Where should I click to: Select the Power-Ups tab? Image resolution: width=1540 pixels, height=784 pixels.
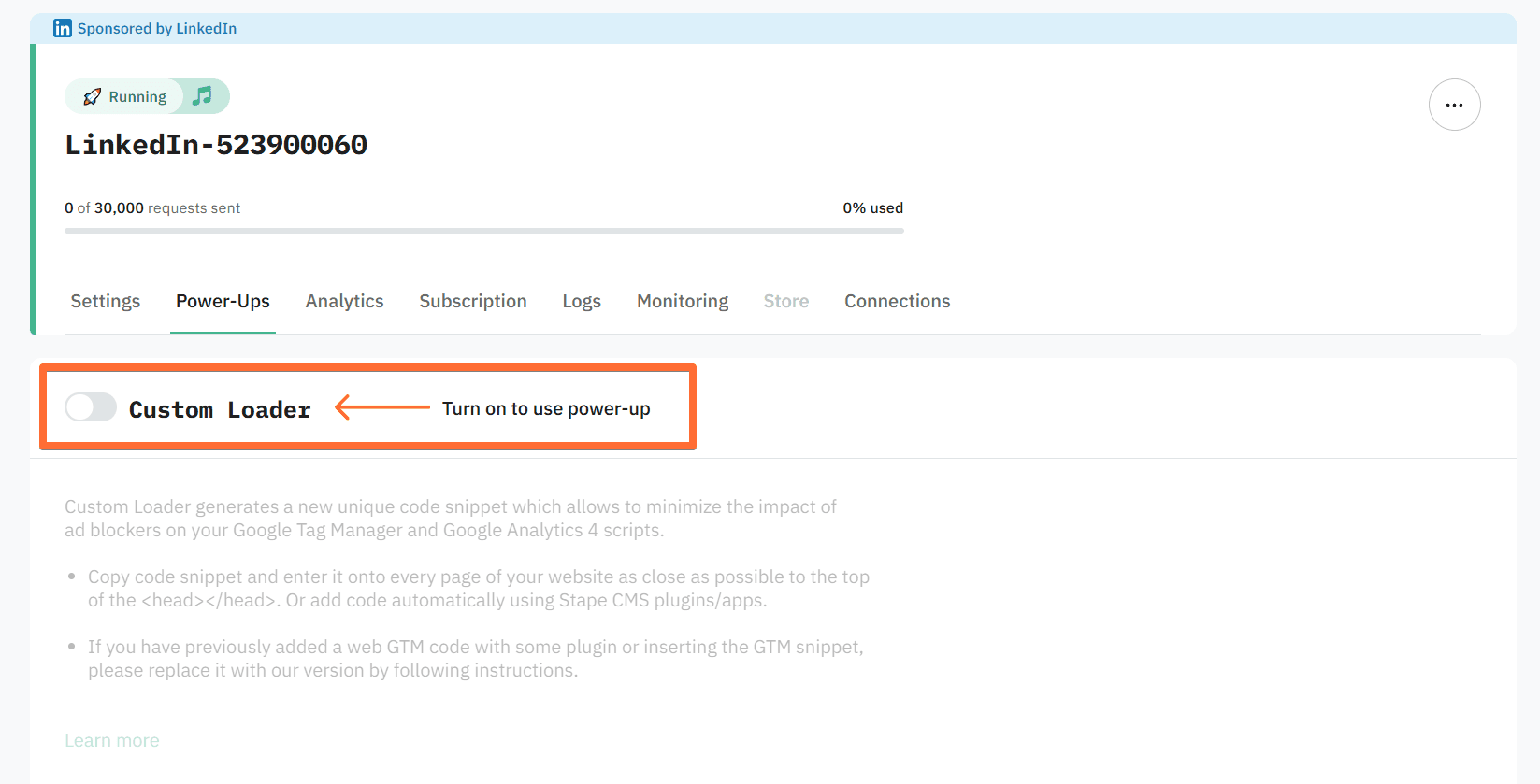coord(223,301)
